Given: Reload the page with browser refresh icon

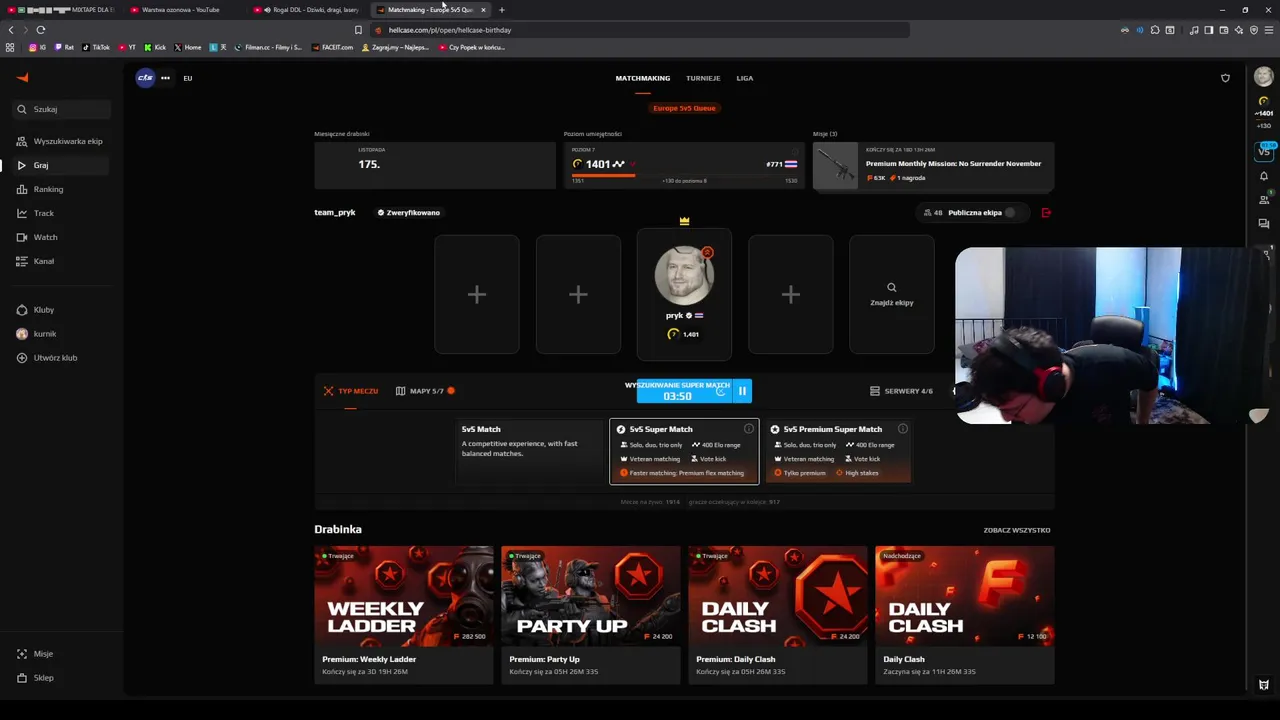Looking at the screenshot, I should (41, 30).
